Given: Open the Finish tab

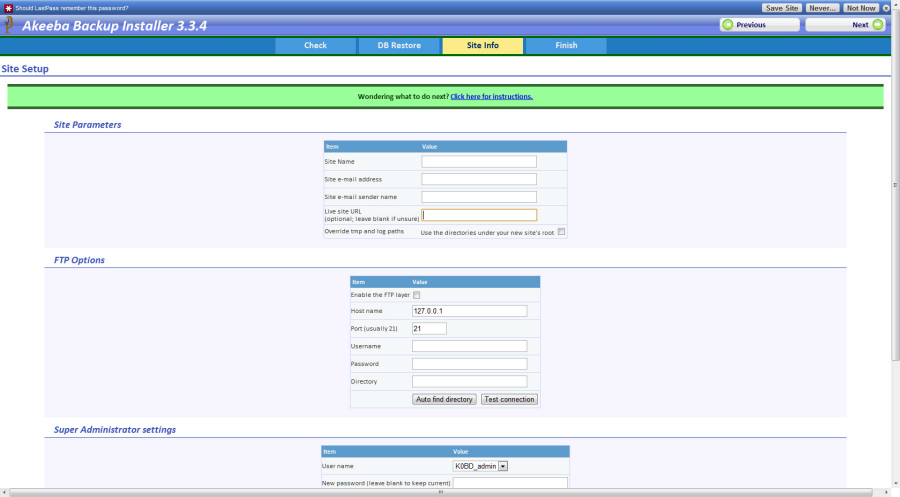Looking at the screenshot, I should pos(566,45).
